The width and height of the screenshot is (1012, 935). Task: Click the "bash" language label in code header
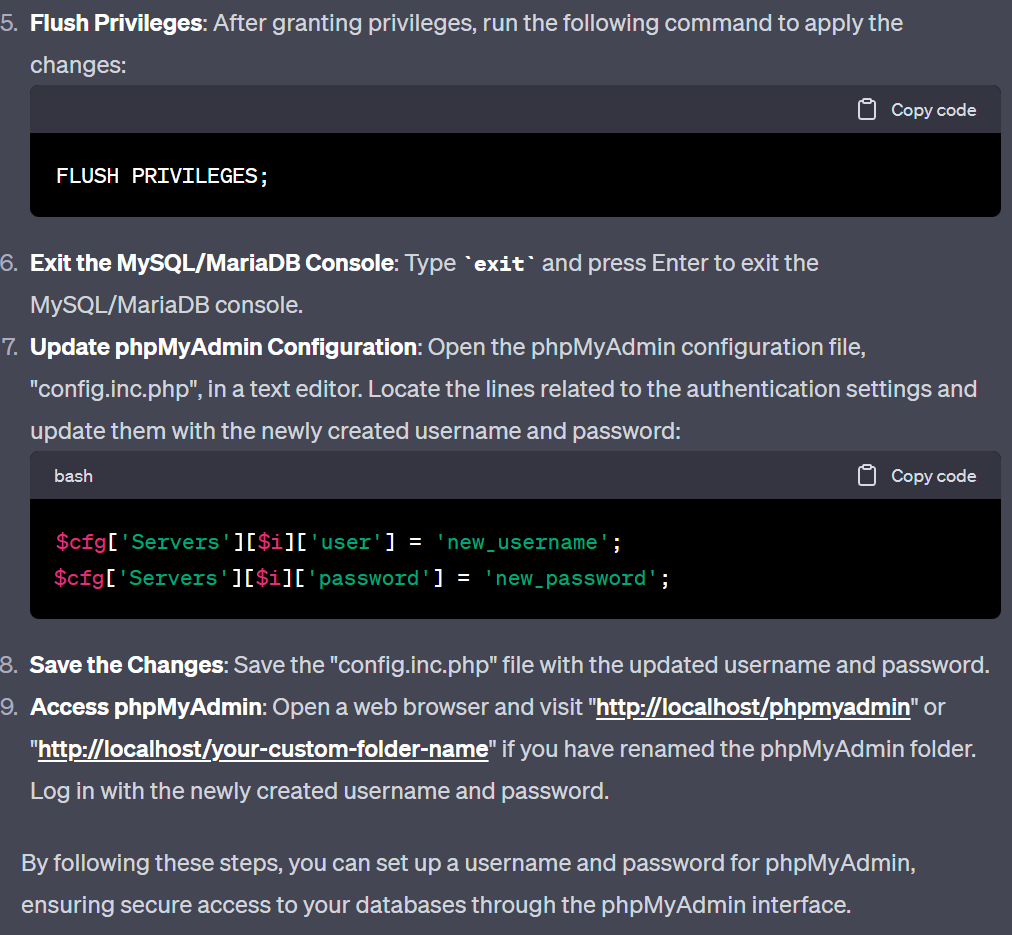(73, 476)
